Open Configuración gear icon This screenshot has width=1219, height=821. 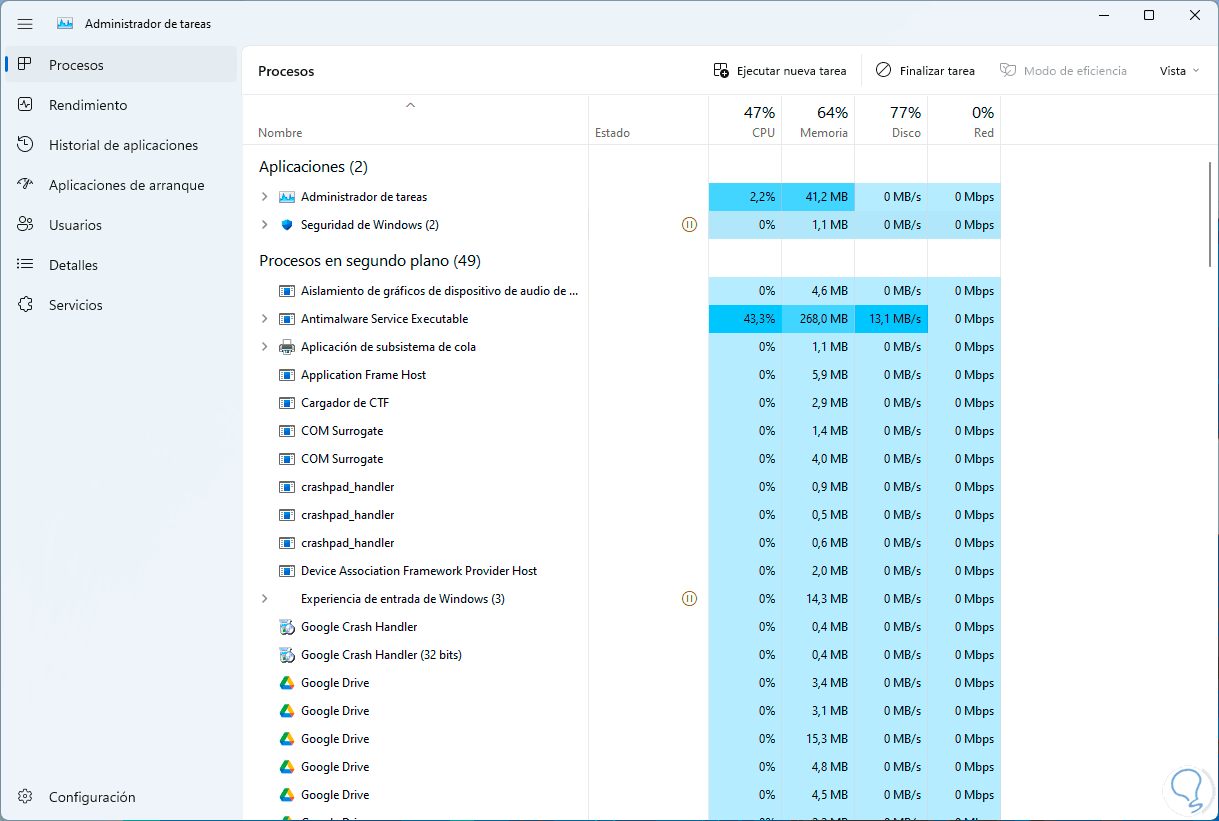coord(26,797)
